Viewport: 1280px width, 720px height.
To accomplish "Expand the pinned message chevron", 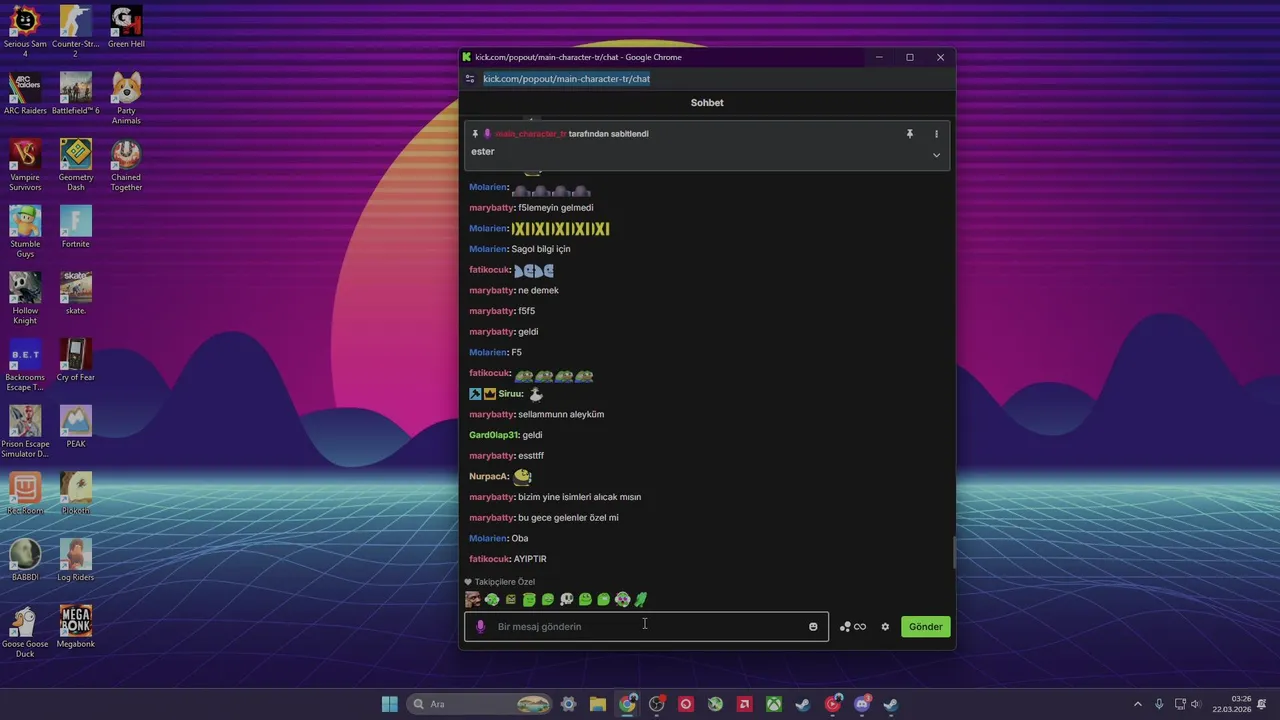I will pos(936,155).
